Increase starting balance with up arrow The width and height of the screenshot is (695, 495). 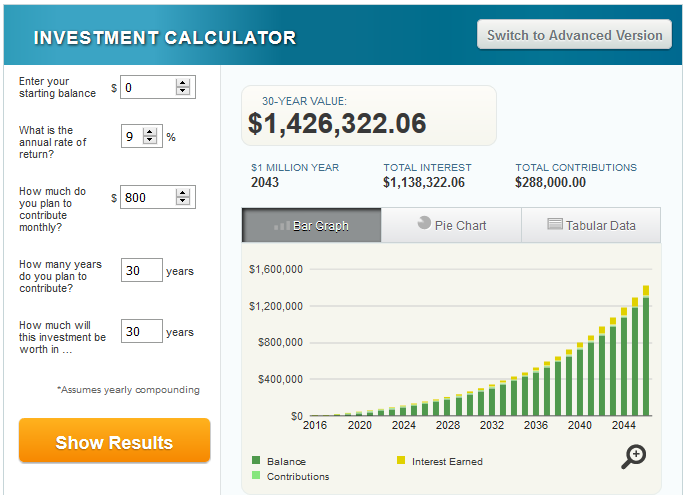(x=182, y=83)
